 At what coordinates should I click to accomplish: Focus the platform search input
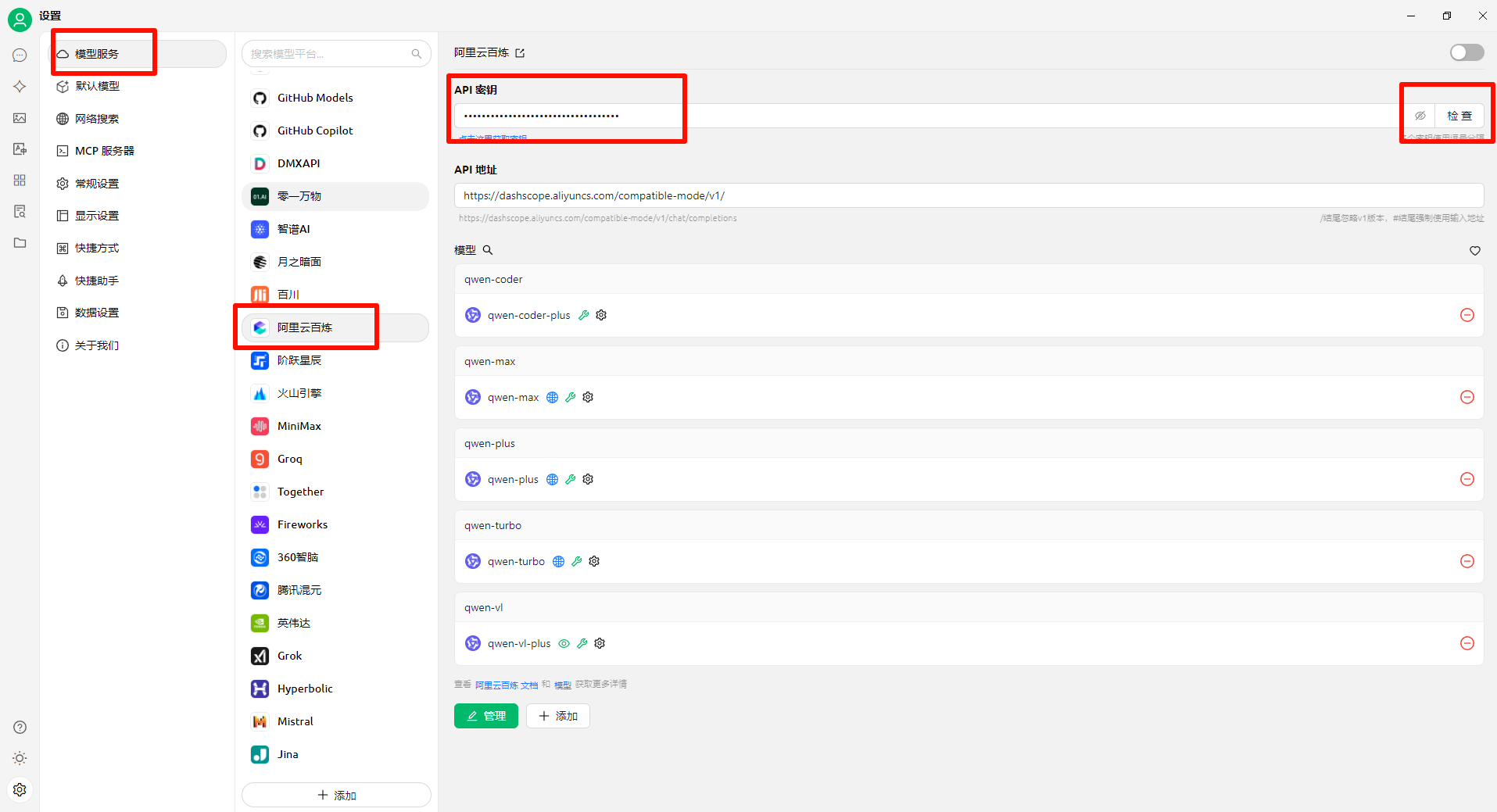coord(336,54)
